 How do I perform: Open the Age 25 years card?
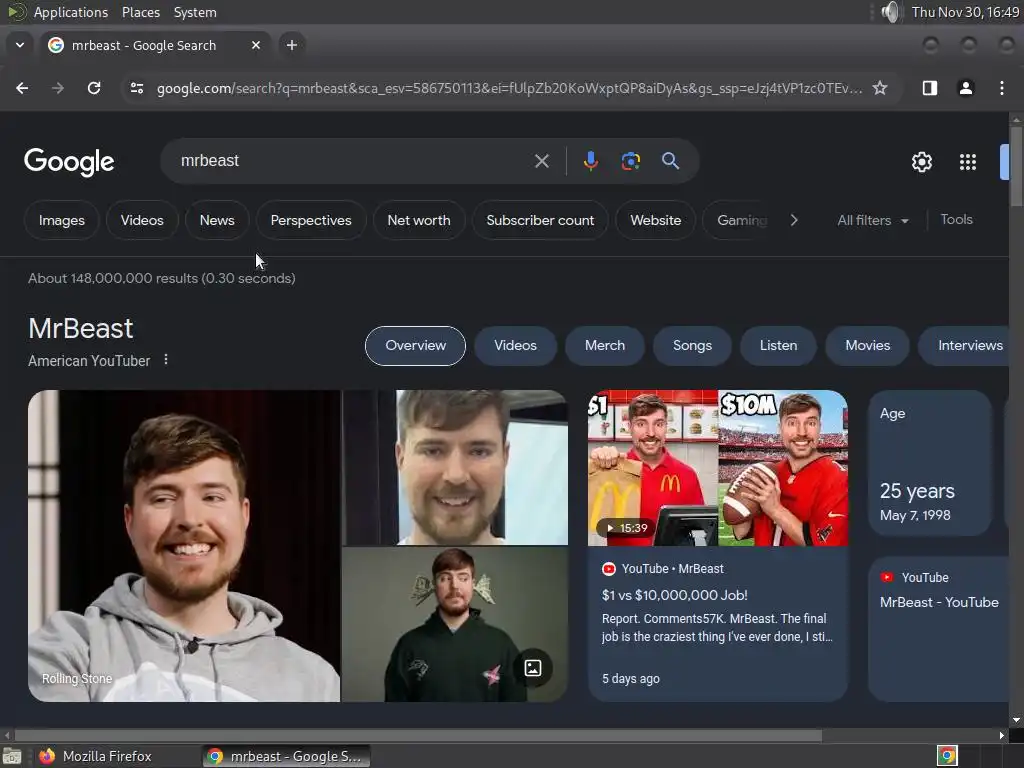pos(930,463)
